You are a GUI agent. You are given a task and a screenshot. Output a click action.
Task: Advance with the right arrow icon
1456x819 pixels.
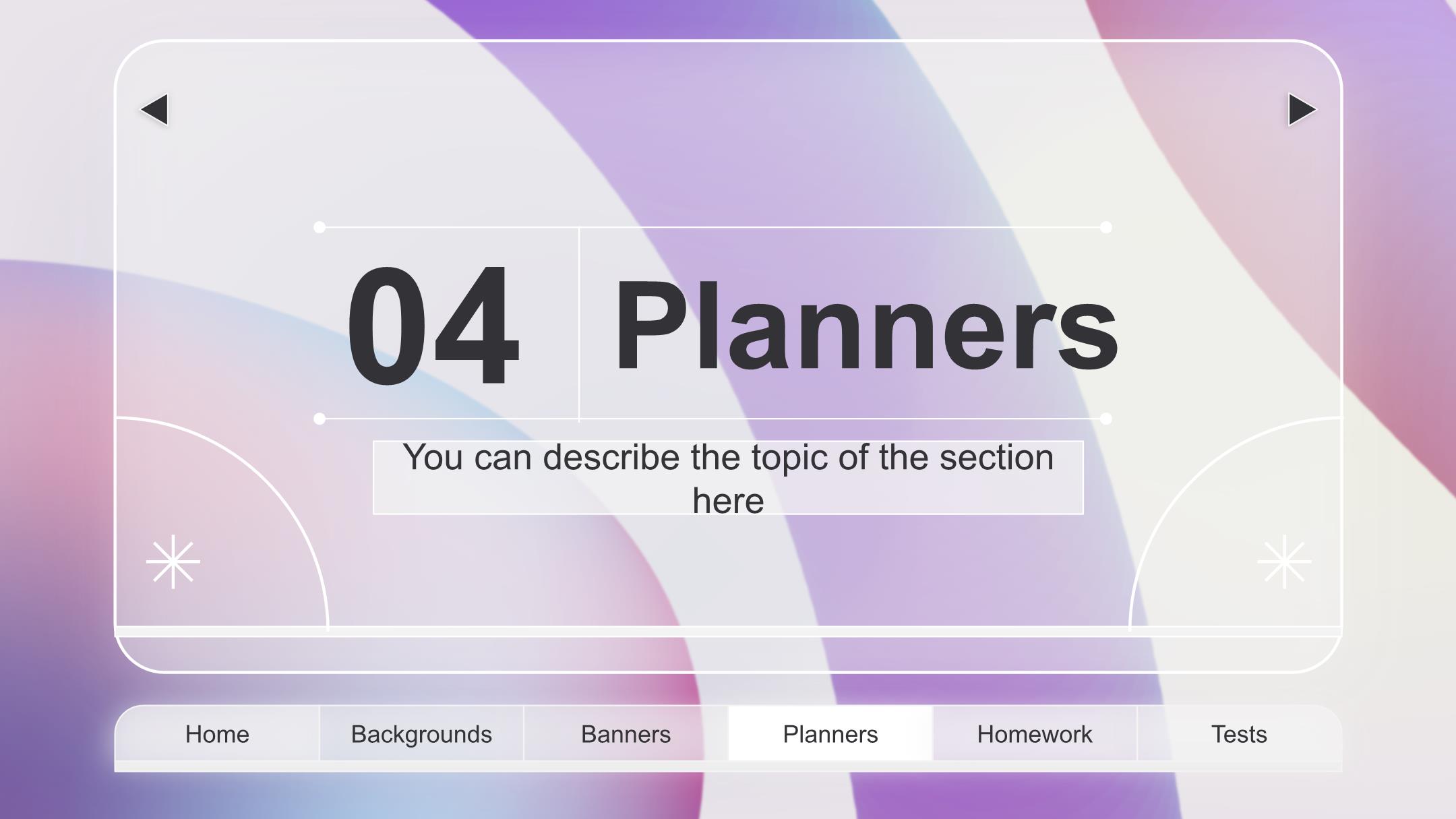coord(1302,109)
